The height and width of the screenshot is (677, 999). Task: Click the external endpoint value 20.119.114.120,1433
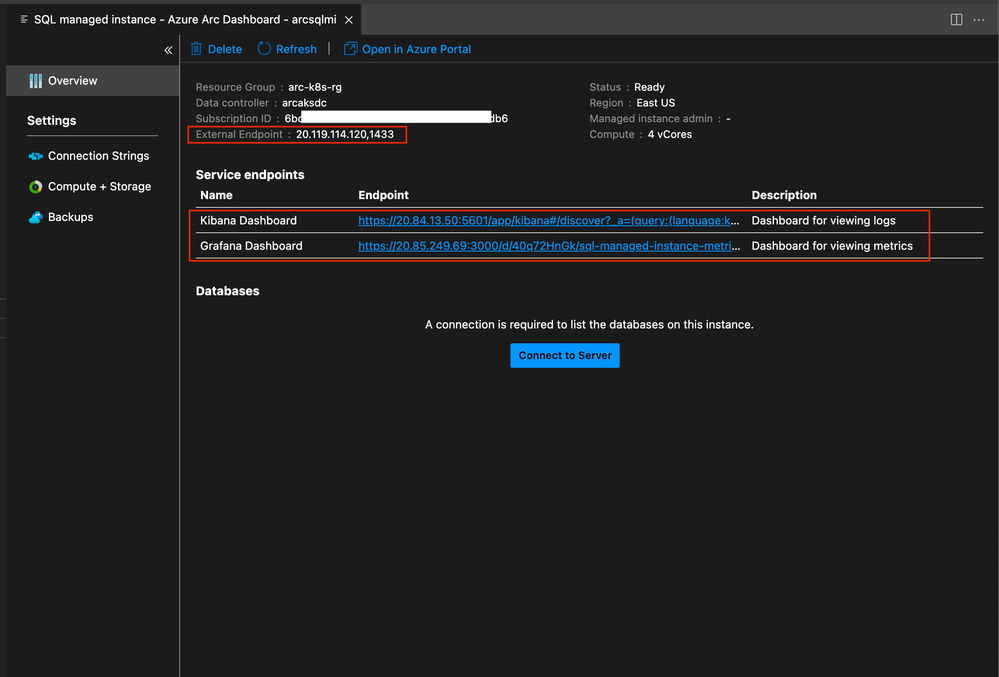pyautogui.click(x=345, y=134)
